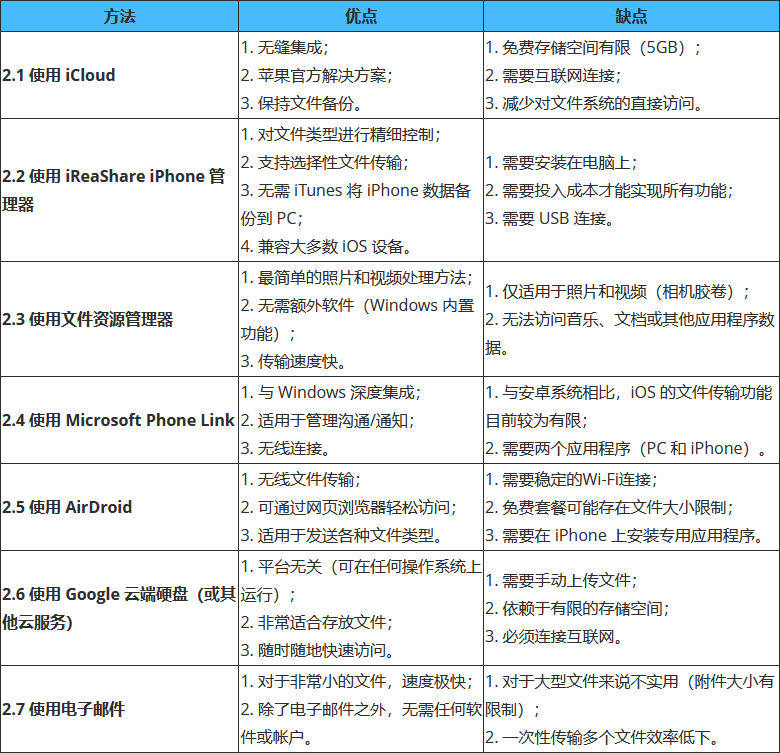
Task: Click '3. 随时随地快速访问。'
Action: point(317,651)
